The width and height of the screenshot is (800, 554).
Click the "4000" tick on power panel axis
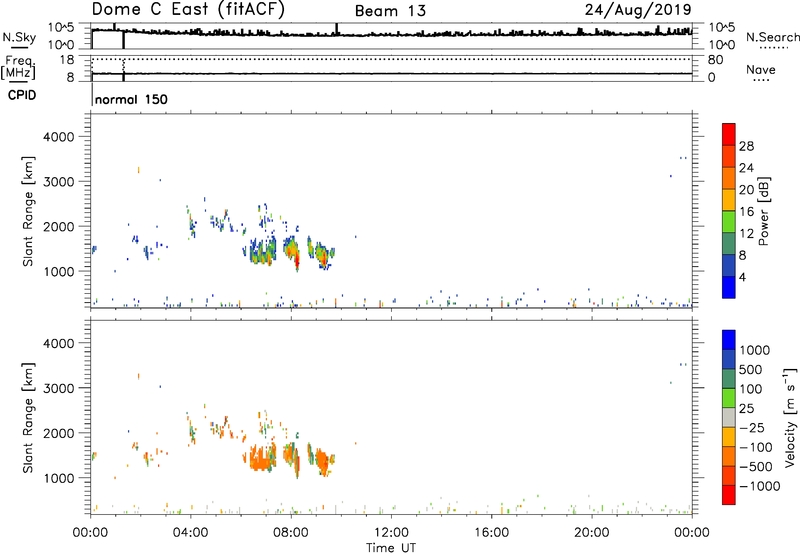[58, 137]
